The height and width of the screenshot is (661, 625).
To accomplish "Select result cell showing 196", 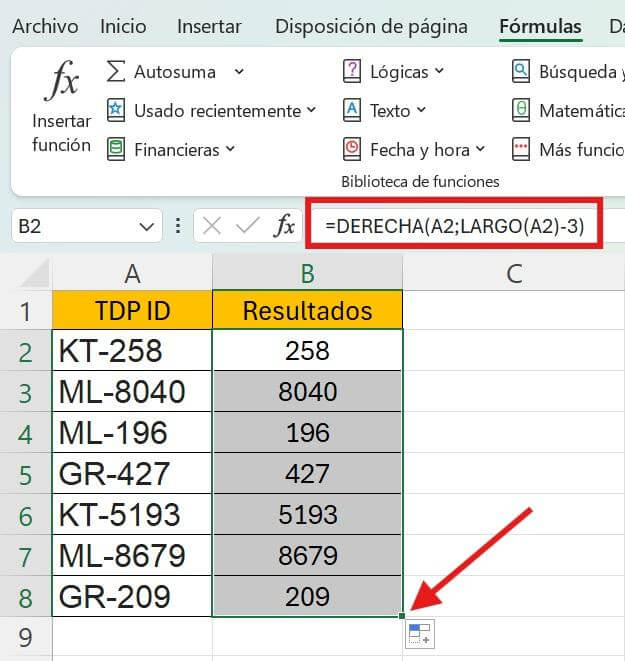I will click(308, 433).
